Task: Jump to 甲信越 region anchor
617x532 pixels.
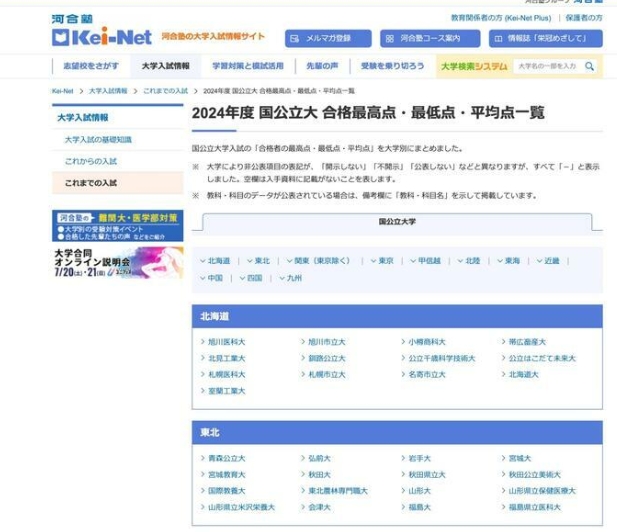Action: click(x=425, y=261)
